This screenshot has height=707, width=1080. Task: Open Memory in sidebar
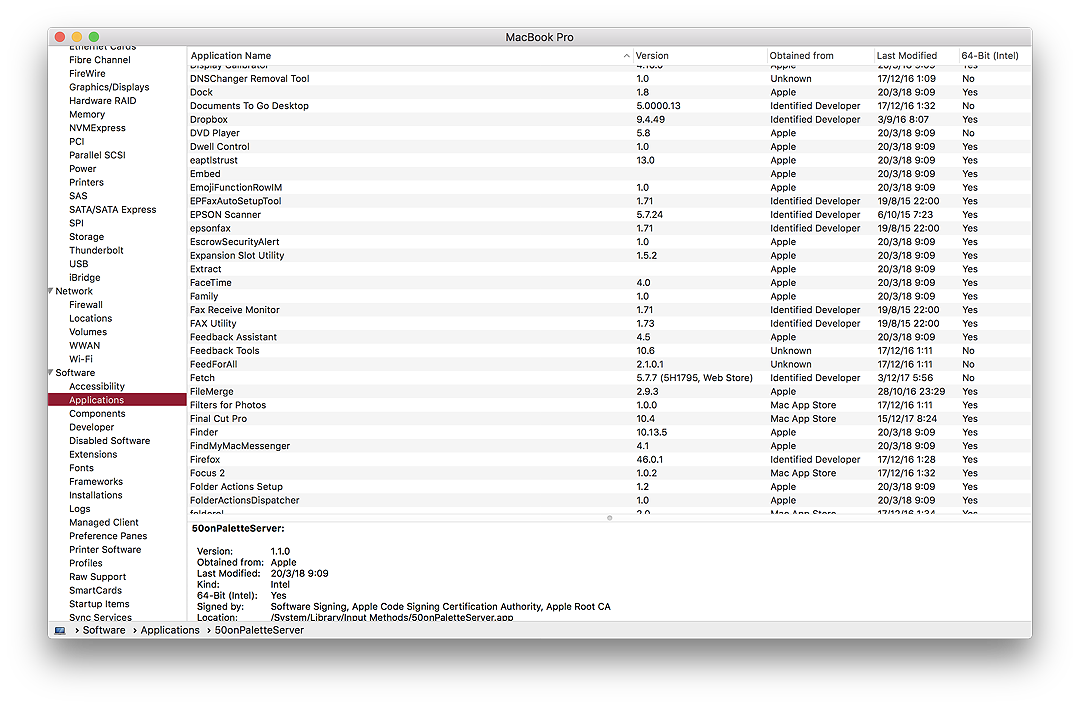point(87,114)
